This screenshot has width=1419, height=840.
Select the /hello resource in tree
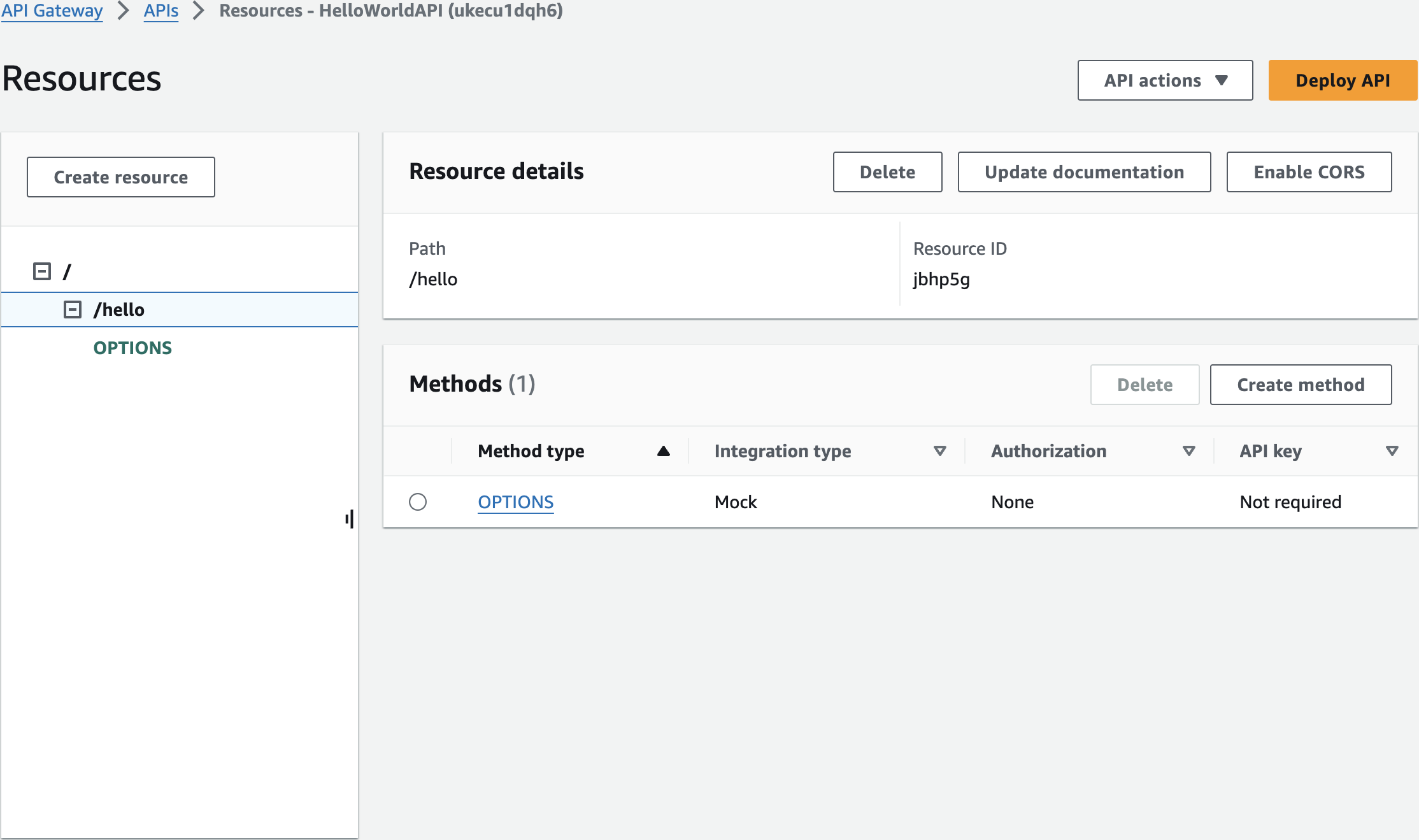click(119, 310)
